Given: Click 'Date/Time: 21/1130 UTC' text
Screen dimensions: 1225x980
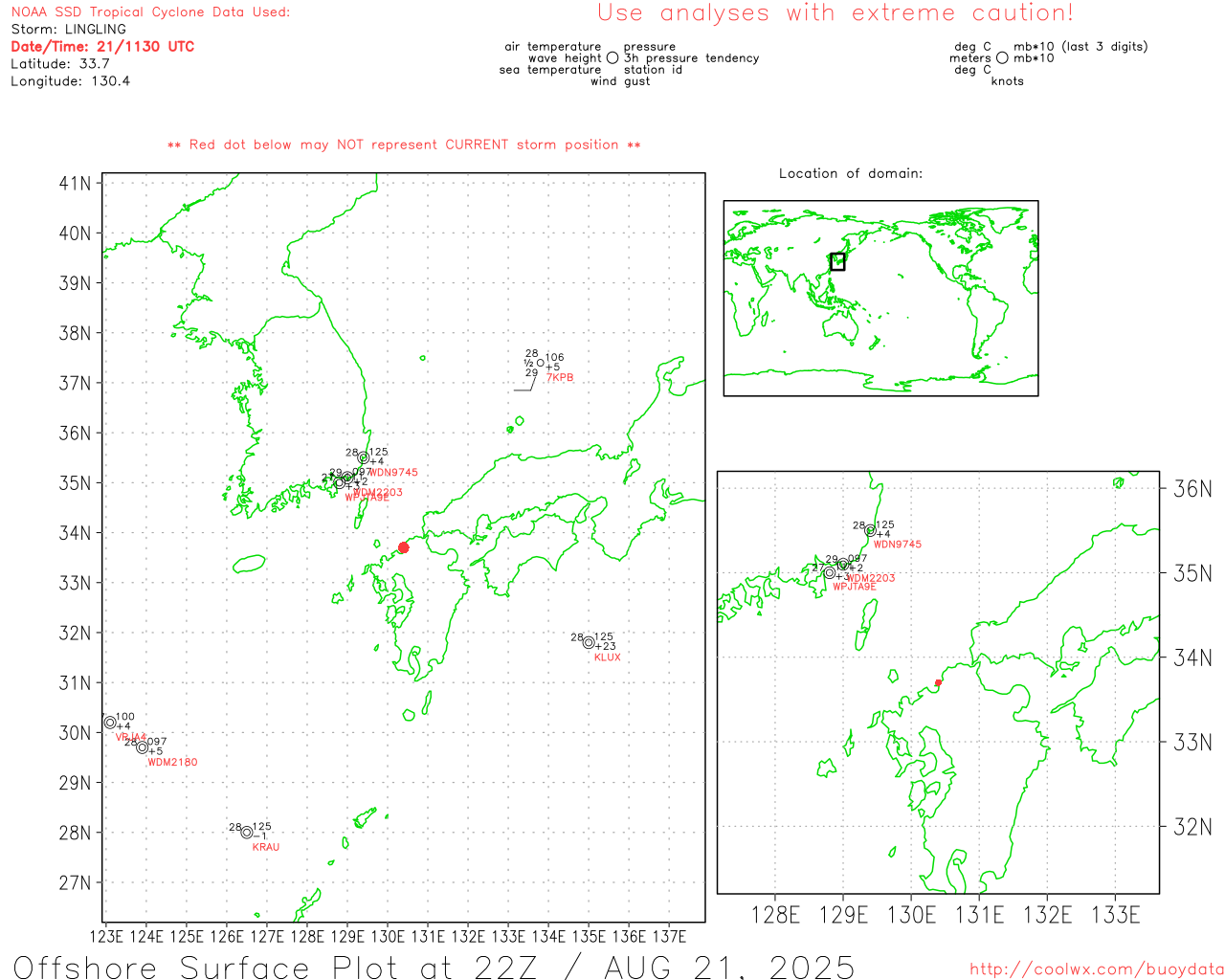Looking at the screenshot, I should point(102,47).
